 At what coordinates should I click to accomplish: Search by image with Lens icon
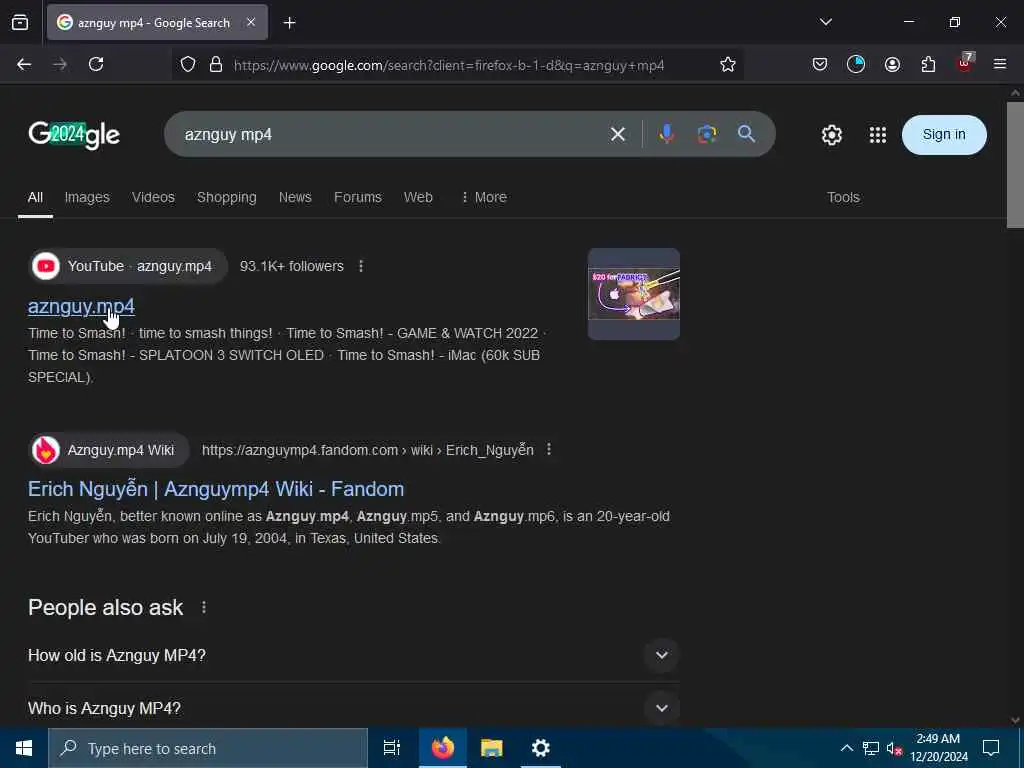point(707,135)
